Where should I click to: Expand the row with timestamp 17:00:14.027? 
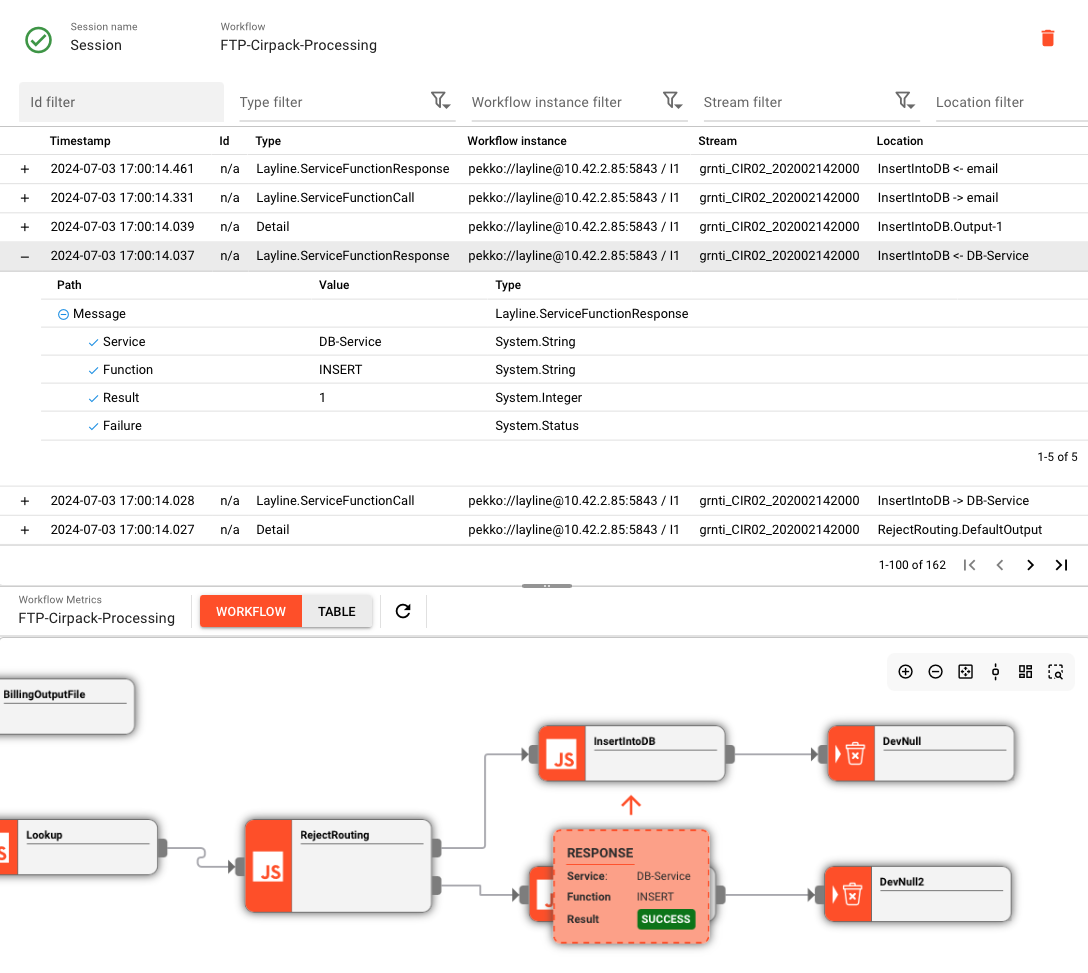25,530
